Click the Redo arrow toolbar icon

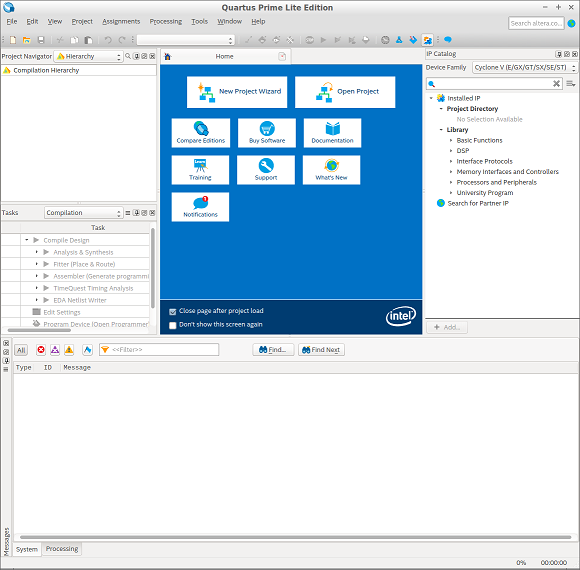click(x=122, y=40)
